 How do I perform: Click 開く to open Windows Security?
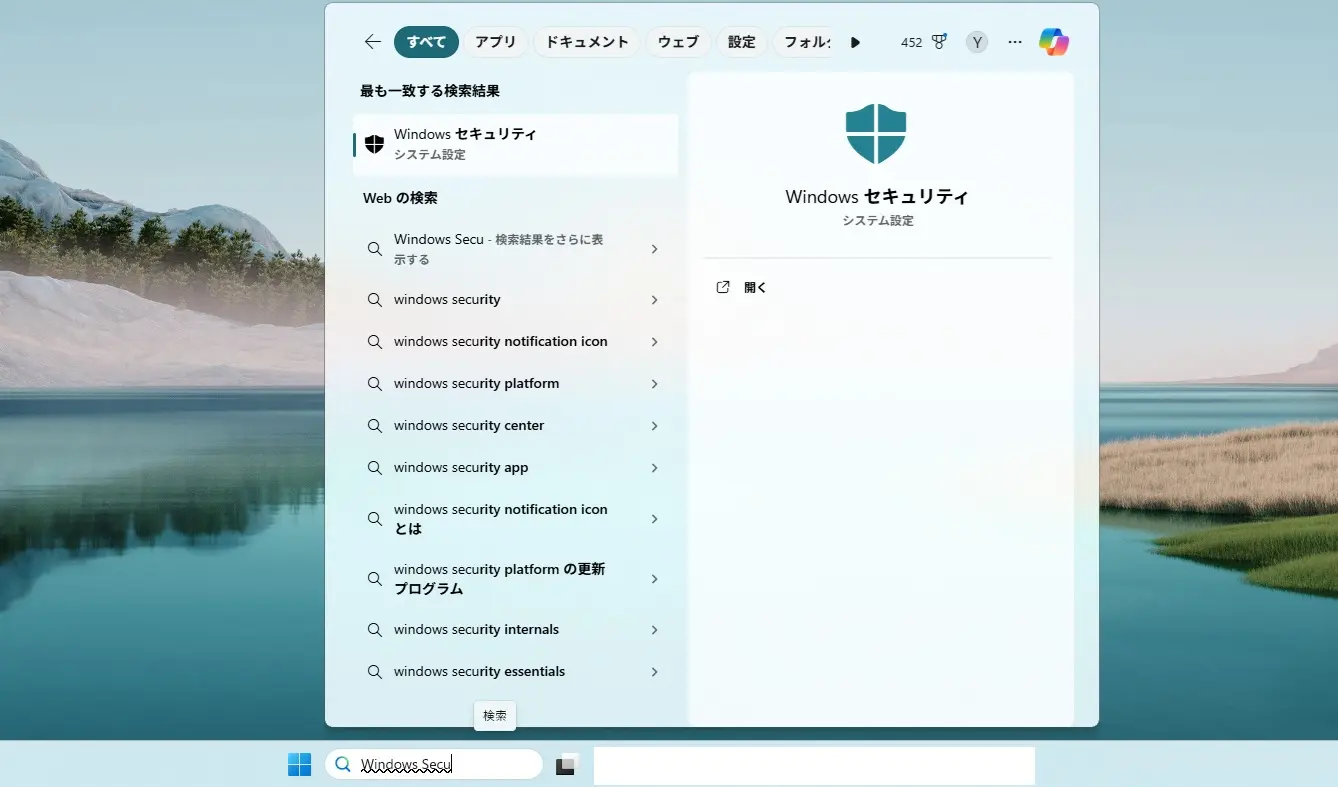[x=755, y=287]
